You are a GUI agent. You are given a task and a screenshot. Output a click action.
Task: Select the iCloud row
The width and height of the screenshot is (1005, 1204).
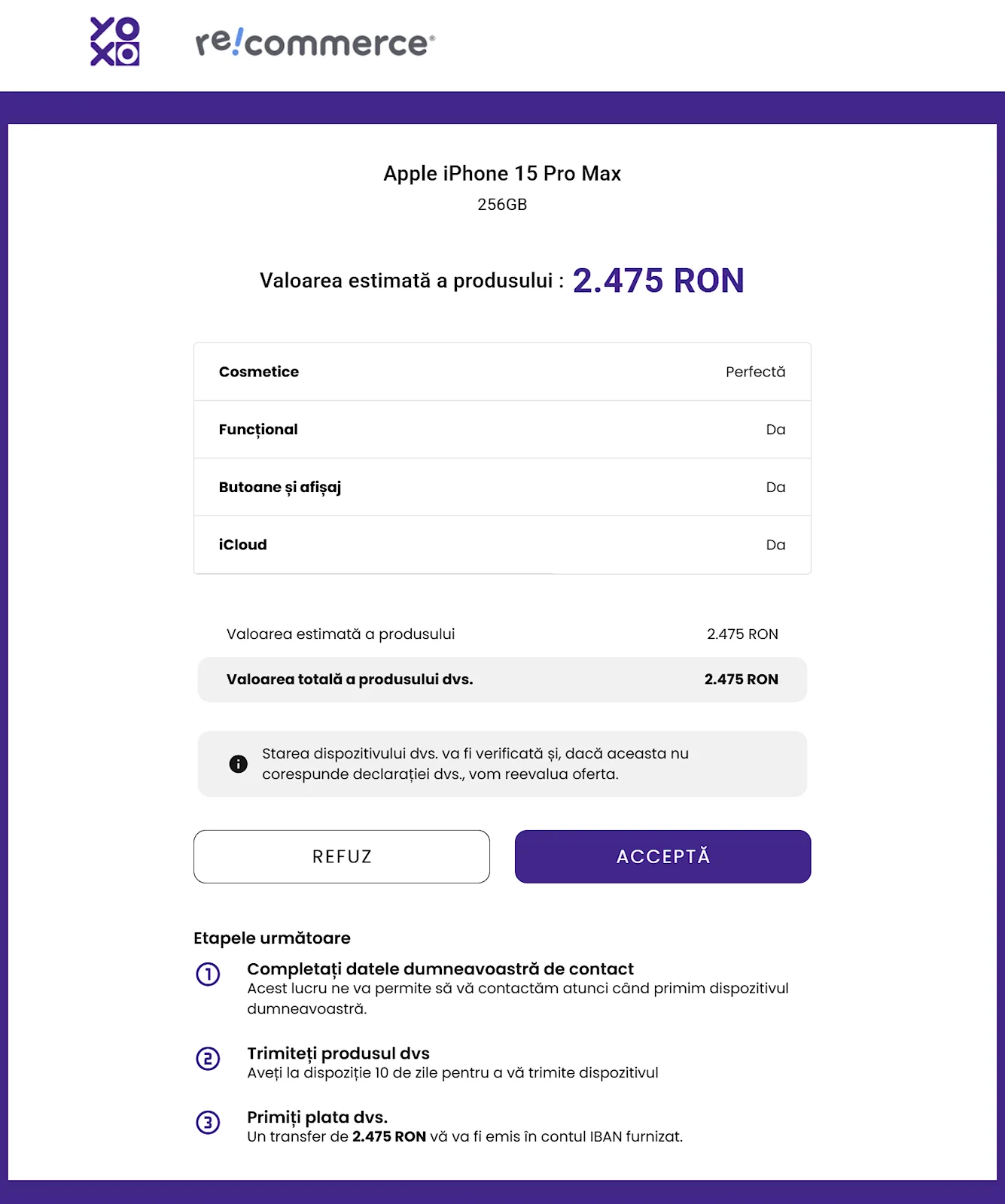[502, 545]
